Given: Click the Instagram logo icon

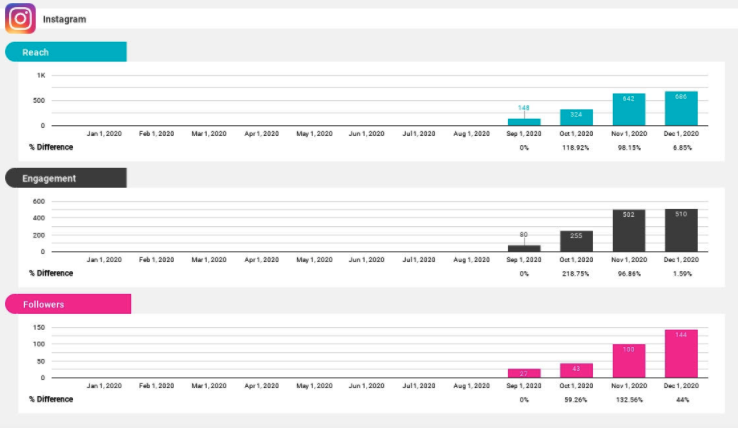Looking at the screenshot, I should pyautogui.click(x=20, y=18).
